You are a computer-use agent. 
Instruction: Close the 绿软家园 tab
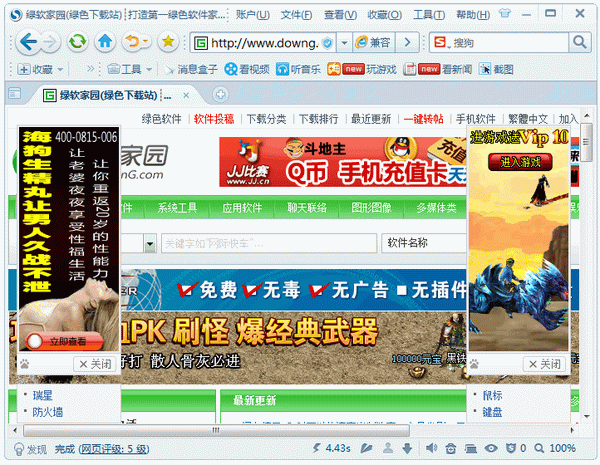coord(186,95)
